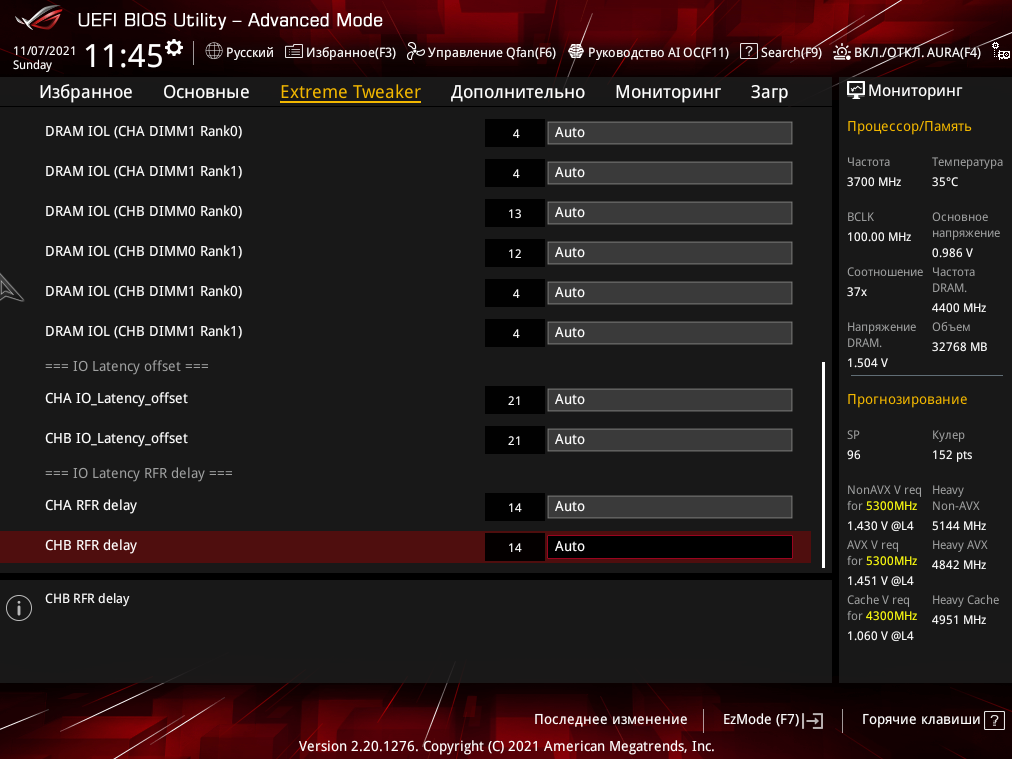Select CHB RFR delay row label

coord(91,545)
